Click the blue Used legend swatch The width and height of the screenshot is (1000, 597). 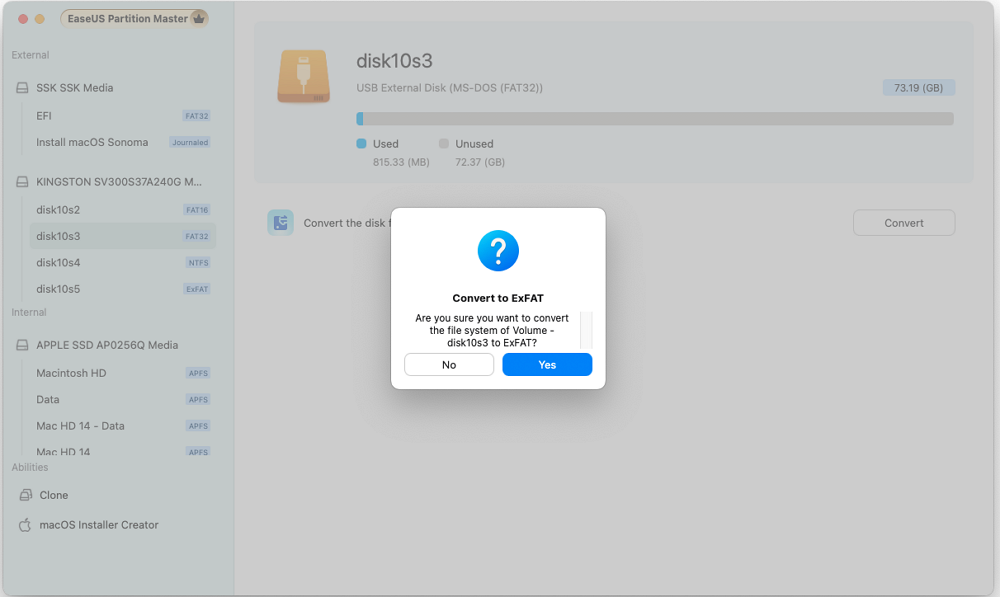[x=362, y=144]
